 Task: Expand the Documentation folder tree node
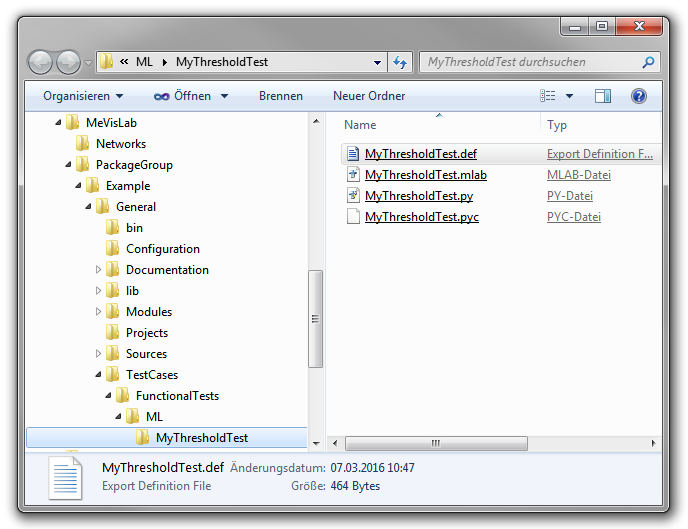tap(99, 270)
